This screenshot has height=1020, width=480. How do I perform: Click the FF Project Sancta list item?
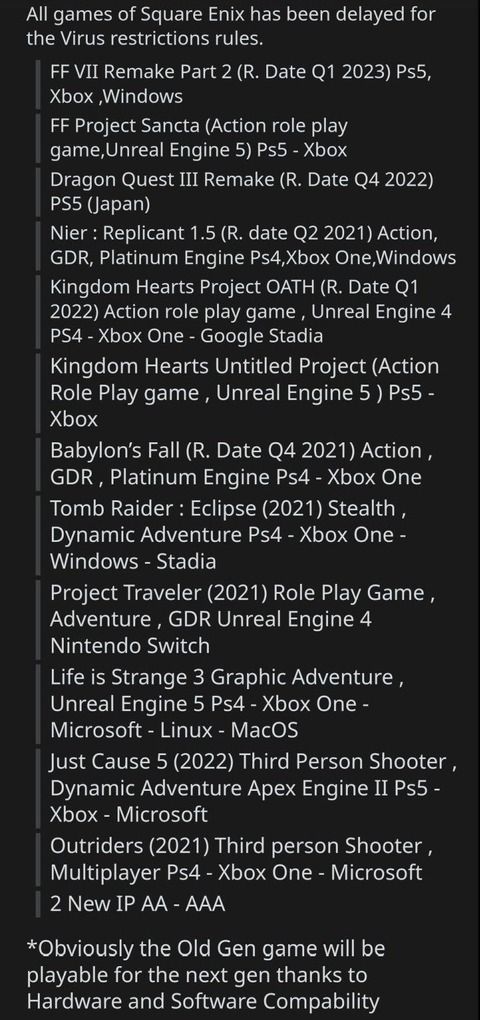pos(199,138)
